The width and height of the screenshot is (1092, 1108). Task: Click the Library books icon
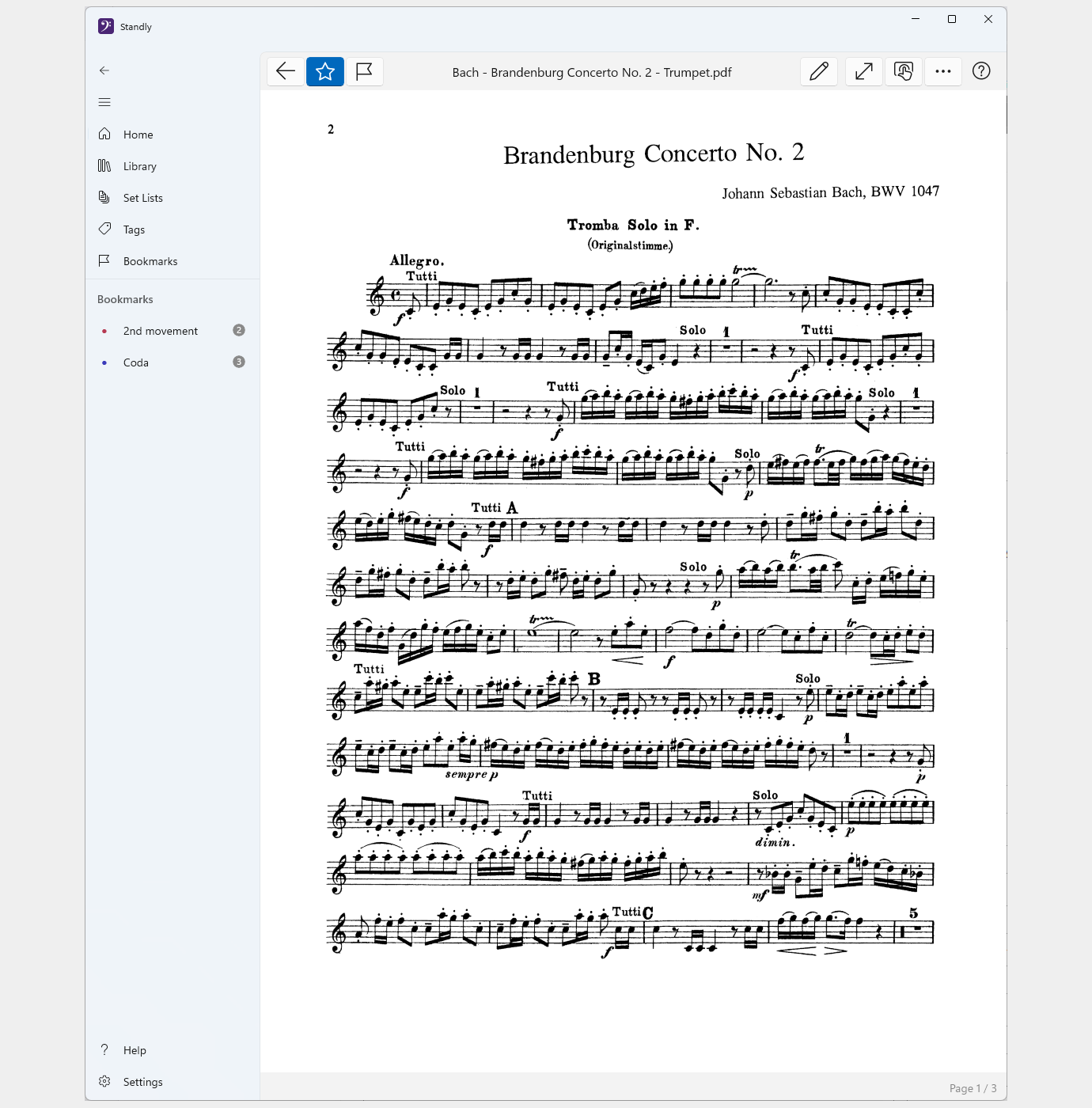click(x=104, y=165)
